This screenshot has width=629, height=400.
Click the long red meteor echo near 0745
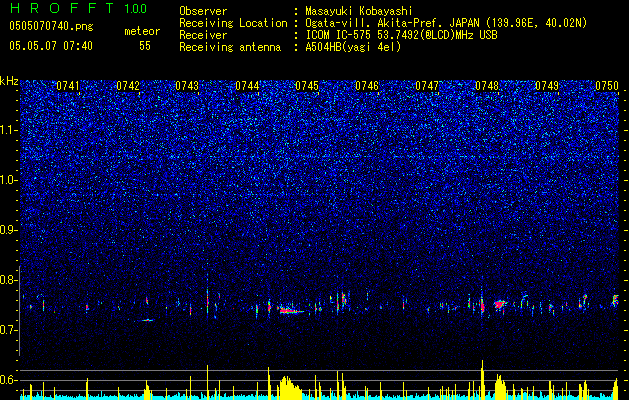(x=290, y=311)
